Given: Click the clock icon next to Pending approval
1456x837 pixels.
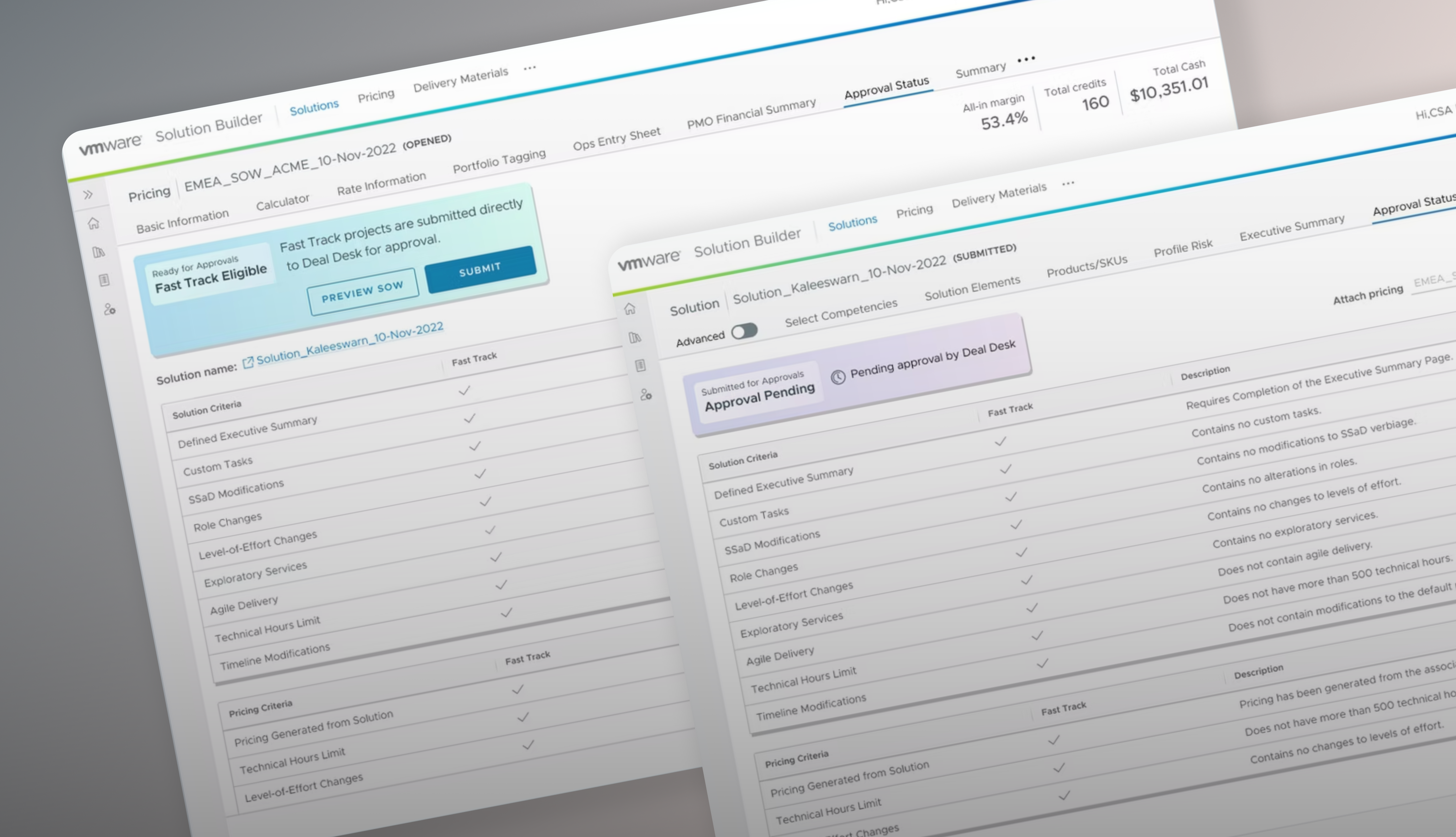Looking at the screenshot, I should pyautogui.click(x=838, y=377).
